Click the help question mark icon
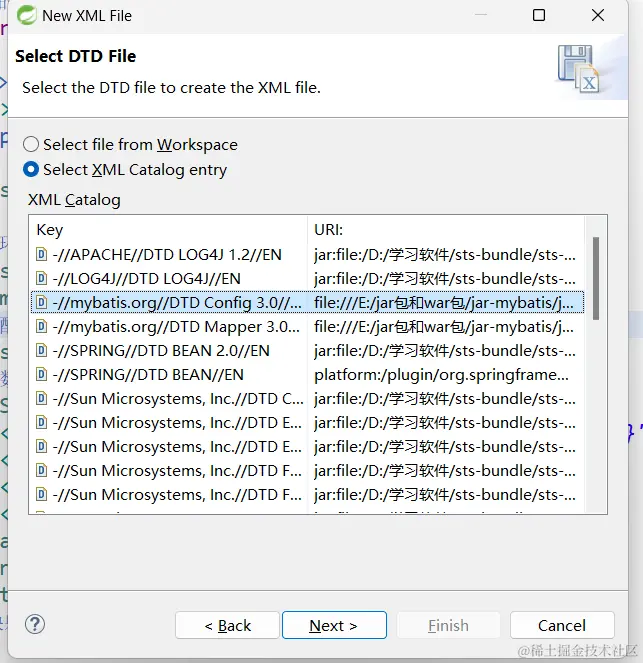 pyautogui.click(x=35, y=625)
